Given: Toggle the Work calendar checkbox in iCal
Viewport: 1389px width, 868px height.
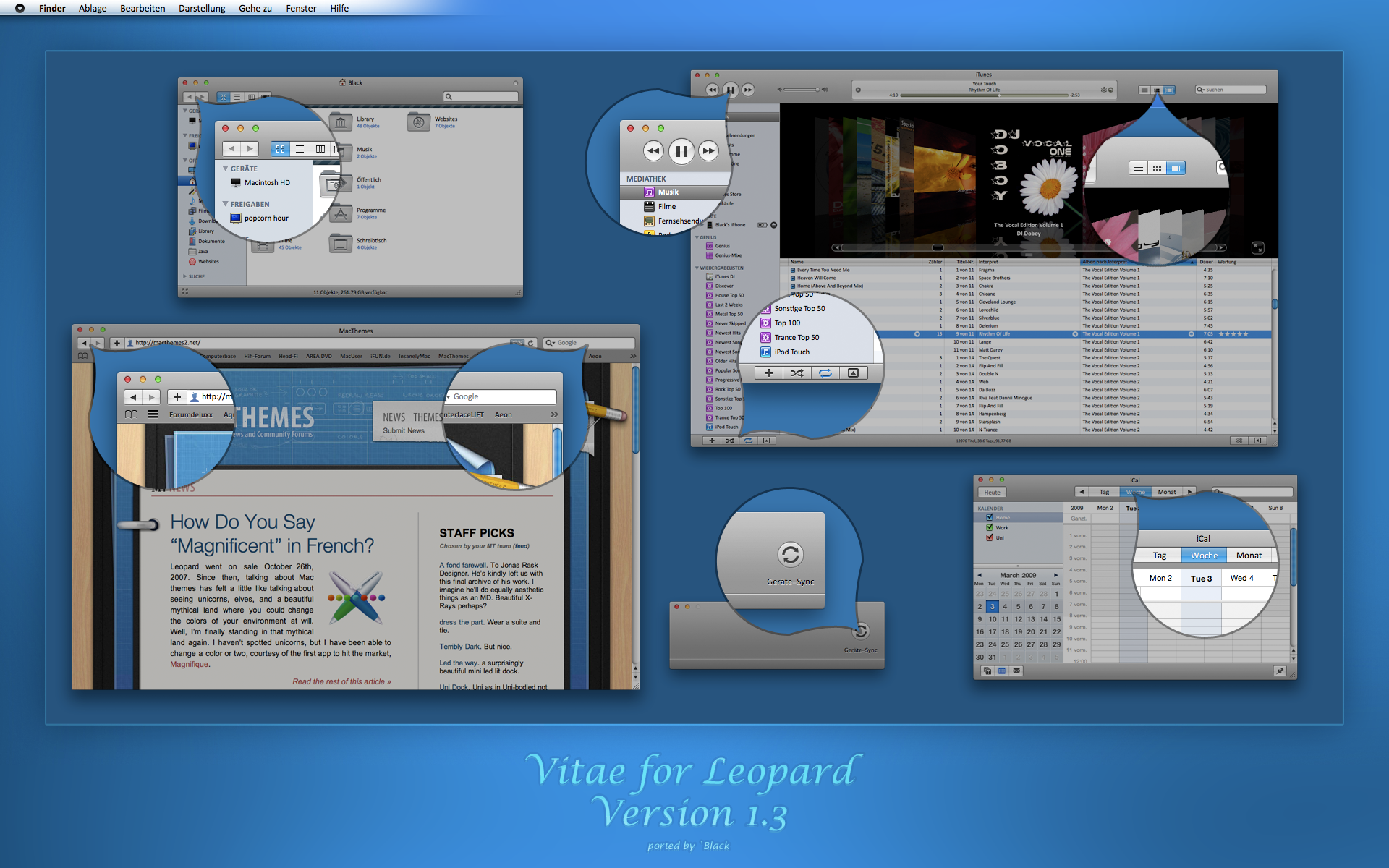Looking at the screenshot, I should 990,527.
